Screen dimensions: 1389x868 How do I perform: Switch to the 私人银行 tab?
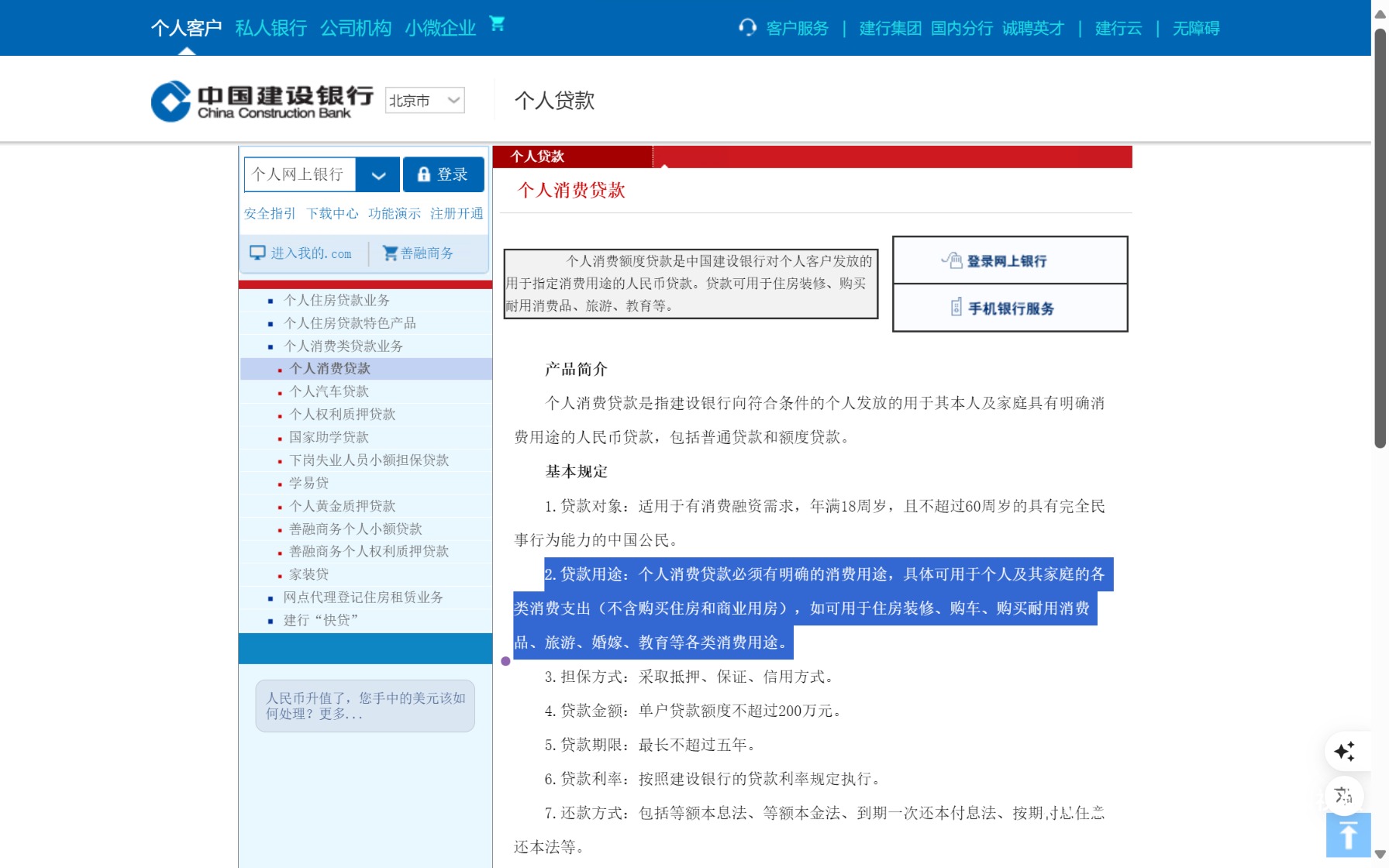coord(271,27)
